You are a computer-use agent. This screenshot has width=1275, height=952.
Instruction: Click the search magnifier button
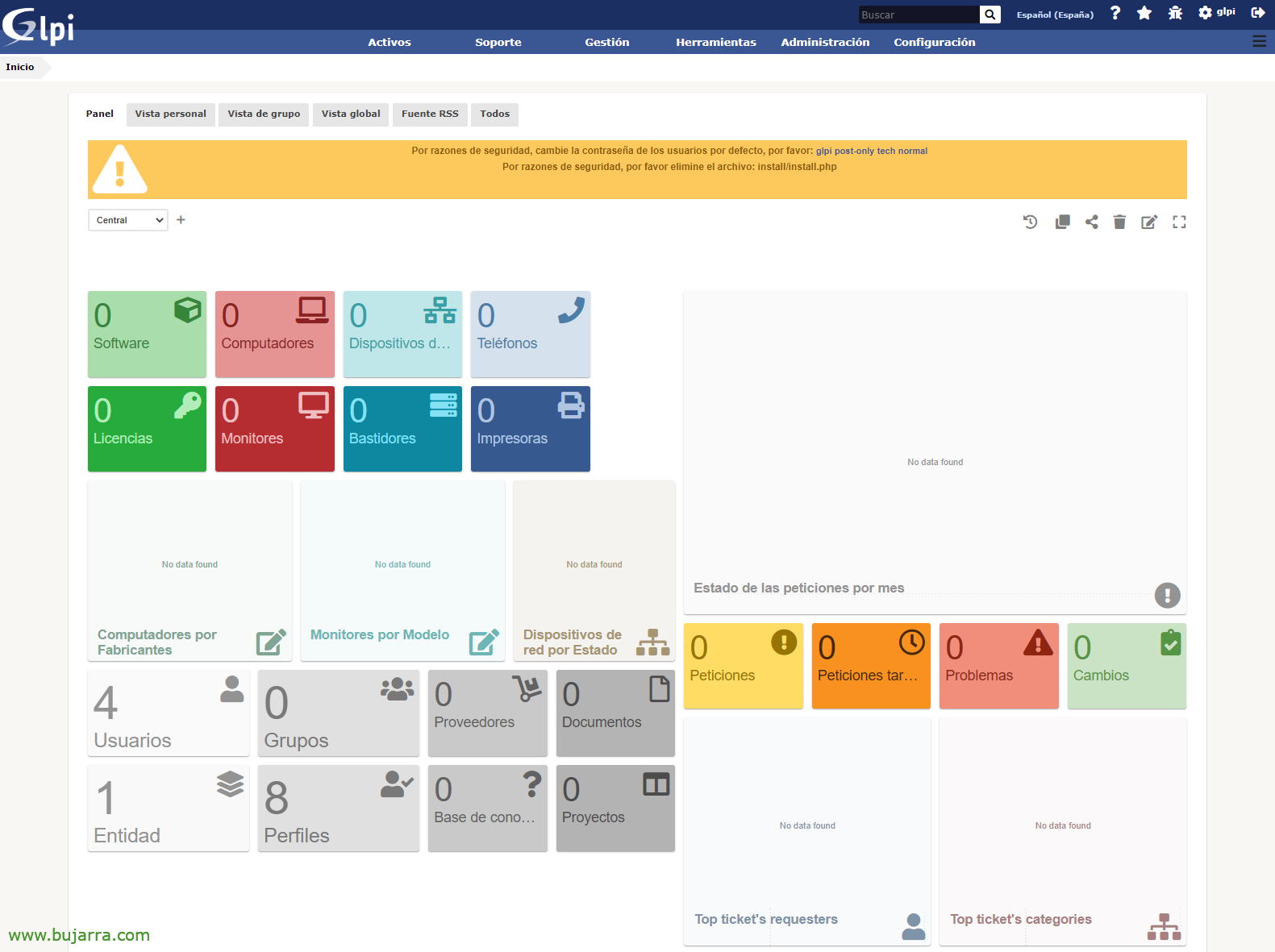point(990,15)
